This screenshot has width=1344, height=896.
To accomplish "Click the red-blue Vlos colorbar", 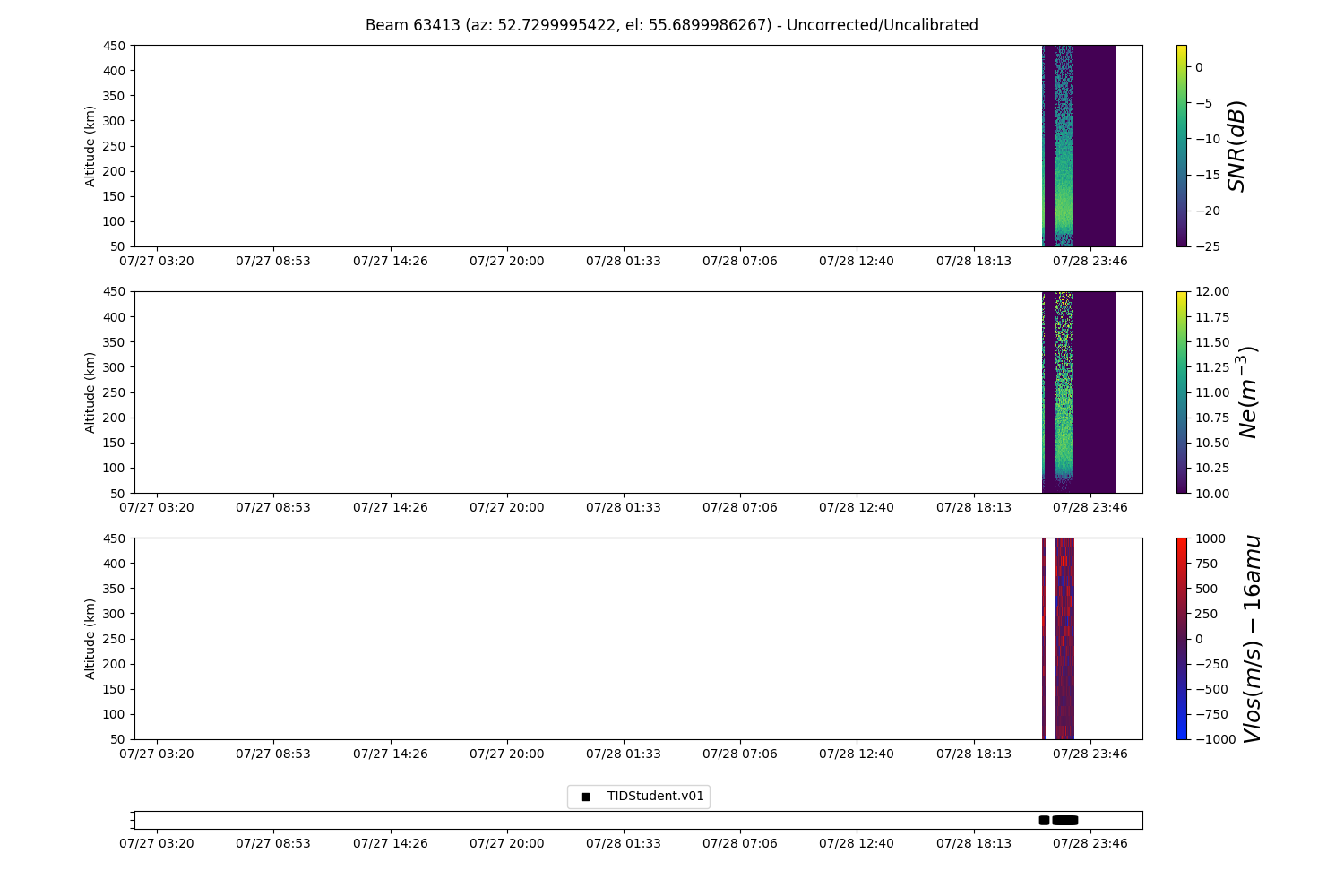I will pos(1181,638).
